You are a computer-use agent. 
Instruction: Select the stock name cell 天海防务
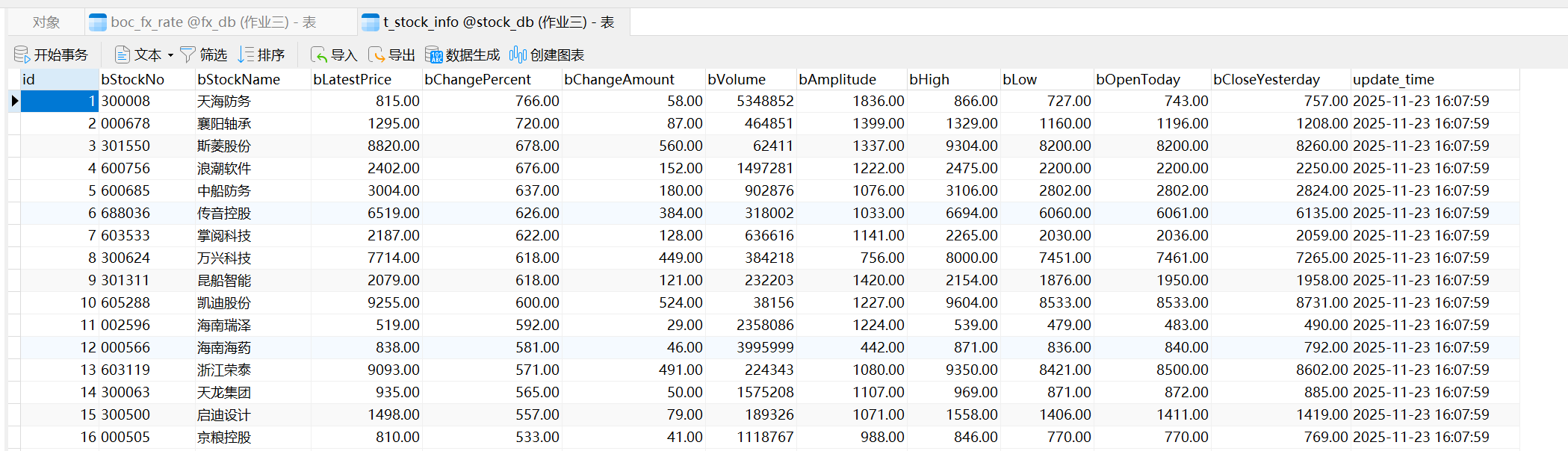click(253, 101)
